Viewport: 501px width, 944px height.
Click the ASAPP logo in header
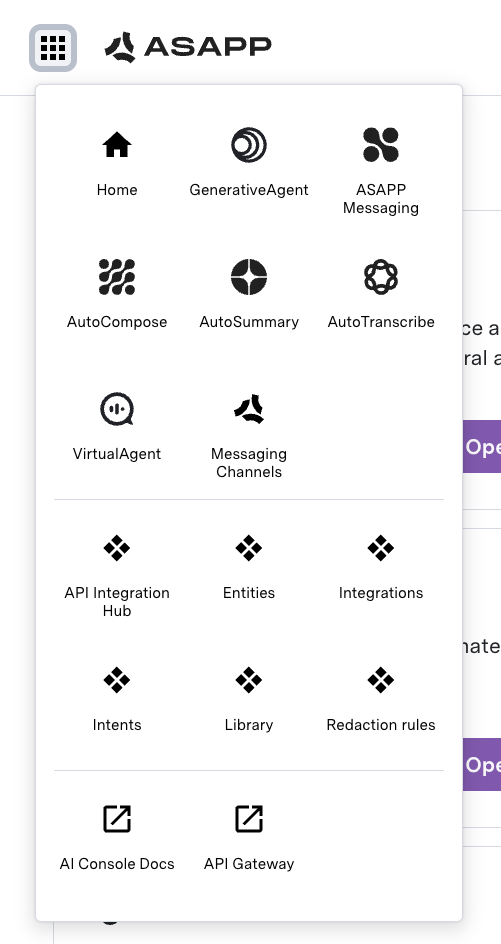click(x=188, y=47)
